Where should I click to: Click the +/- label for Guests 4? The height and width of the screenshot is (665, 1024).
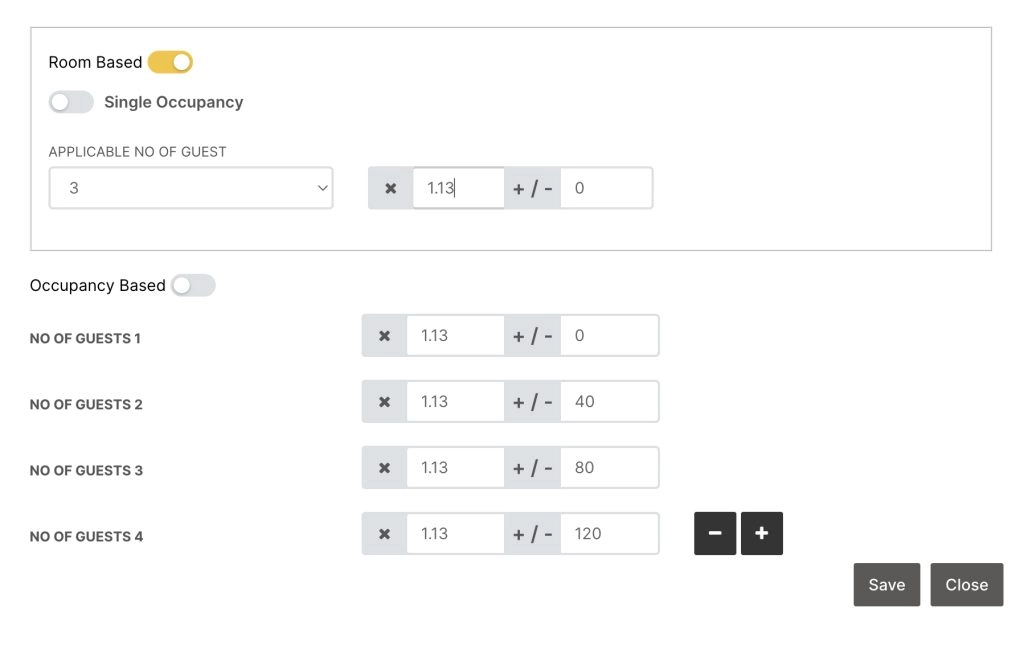coord(532,534)
